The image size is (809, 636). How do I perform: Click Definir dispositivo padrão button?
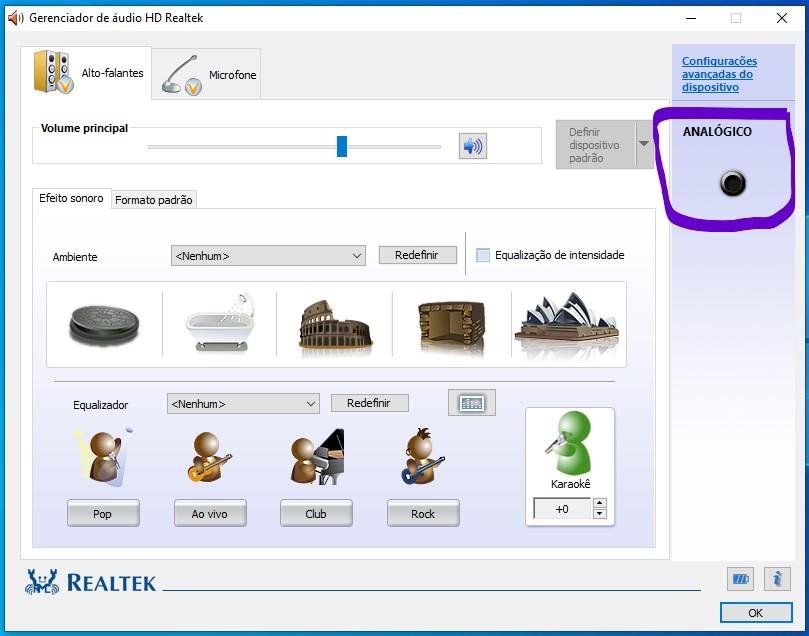[x=596, y=145]
